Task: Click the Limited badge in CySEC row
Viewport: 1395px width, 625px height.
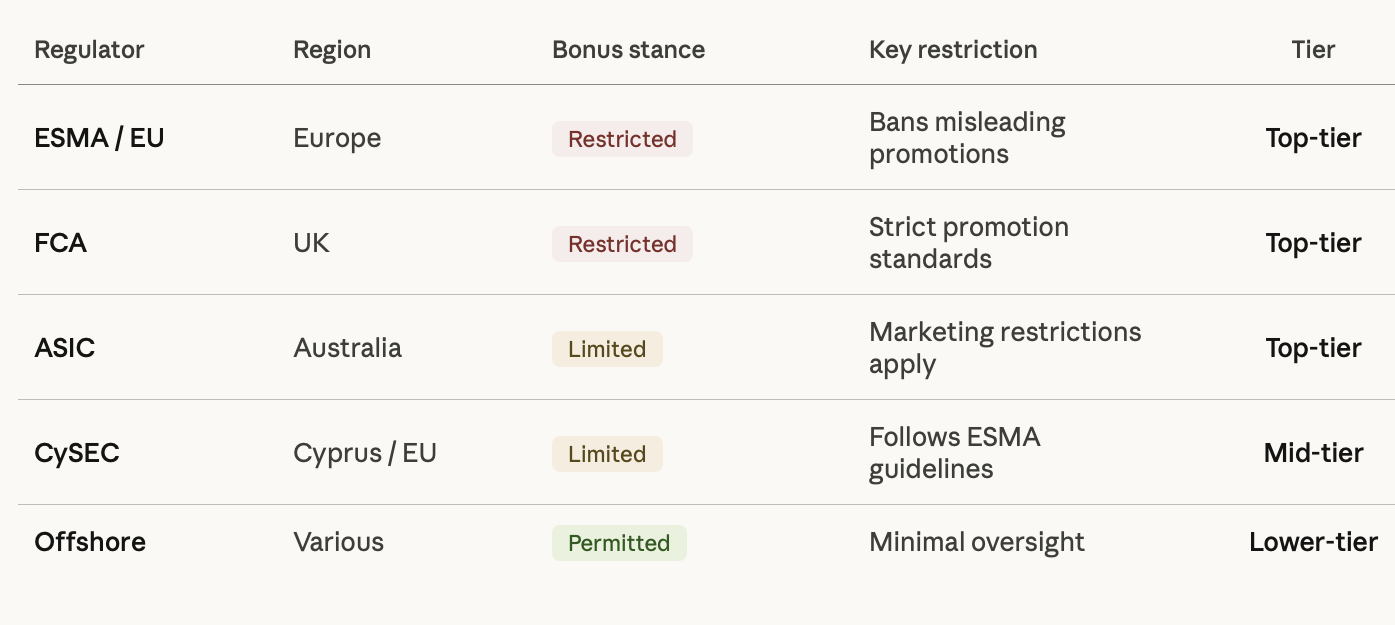Action: click(x=607, y=454)
